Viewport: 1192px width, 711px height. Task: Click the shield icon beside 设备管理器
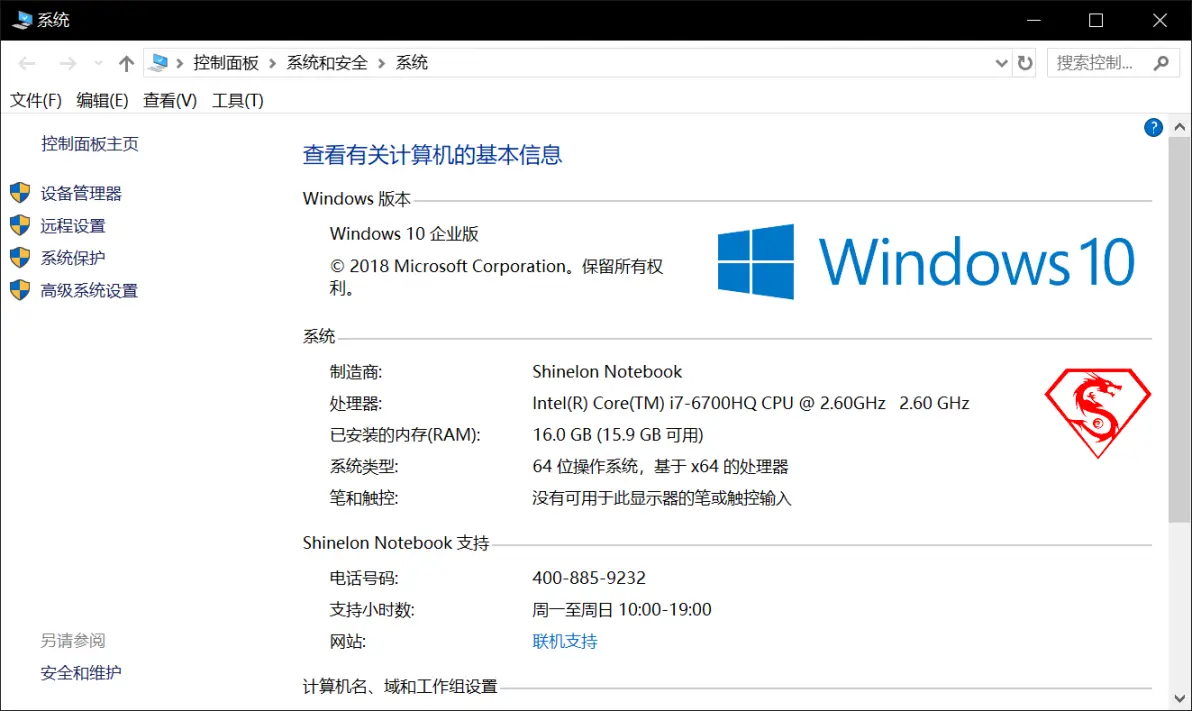pos(20,192)
